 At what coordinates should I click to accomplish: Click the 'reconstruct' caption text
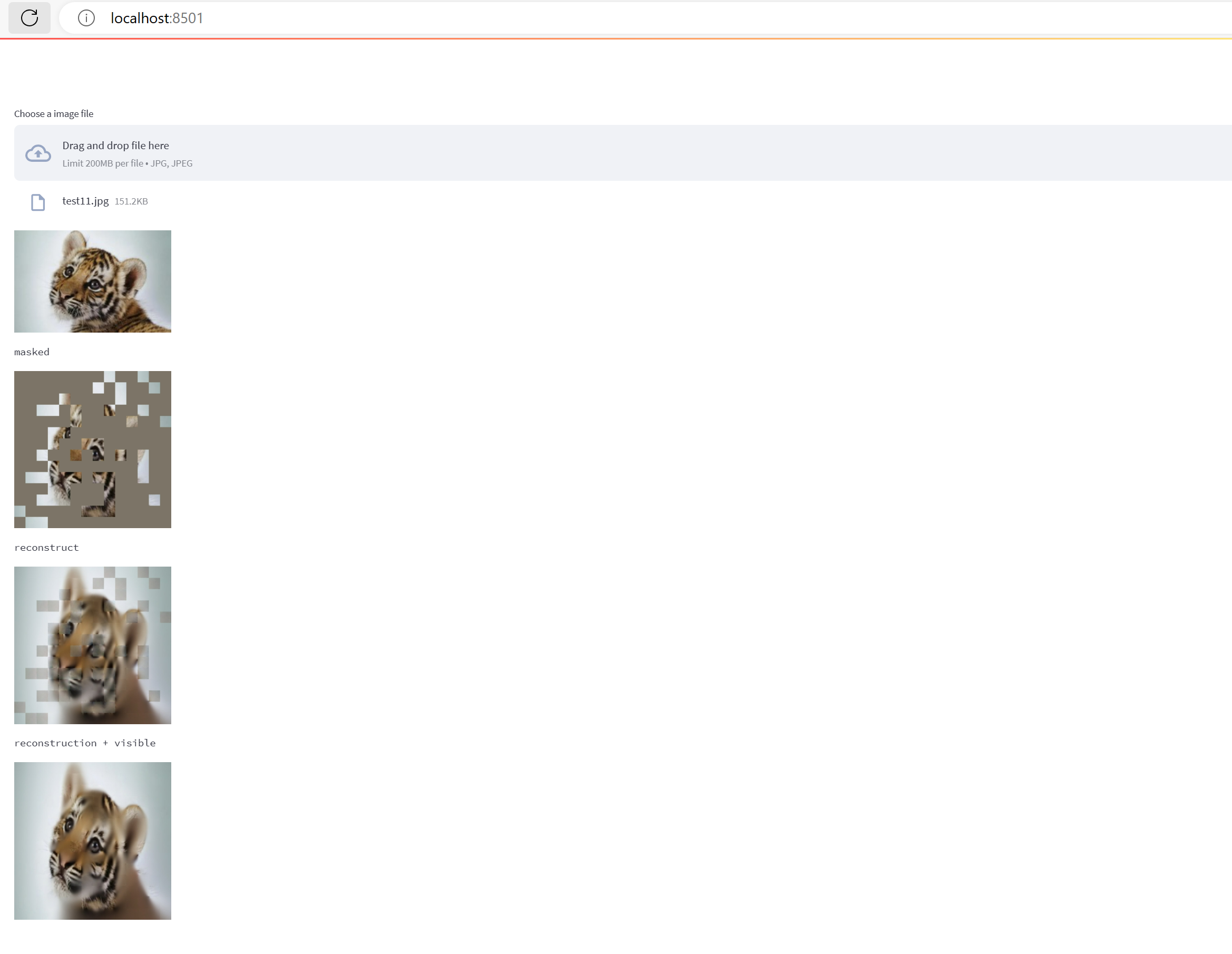point(46,548)
